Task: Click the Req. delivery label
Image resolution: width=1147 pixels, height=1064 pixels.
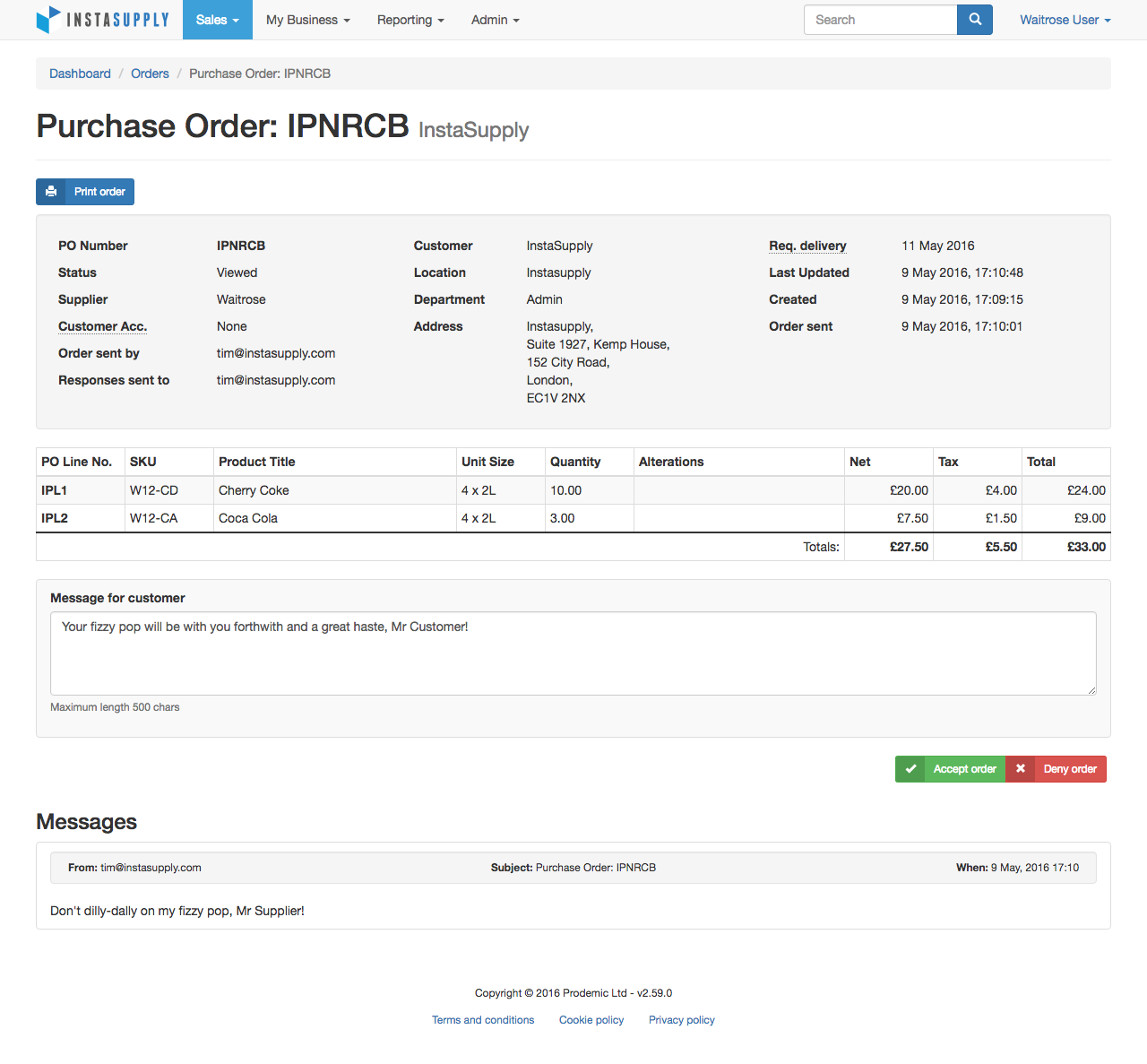Action: pos(807,246)
